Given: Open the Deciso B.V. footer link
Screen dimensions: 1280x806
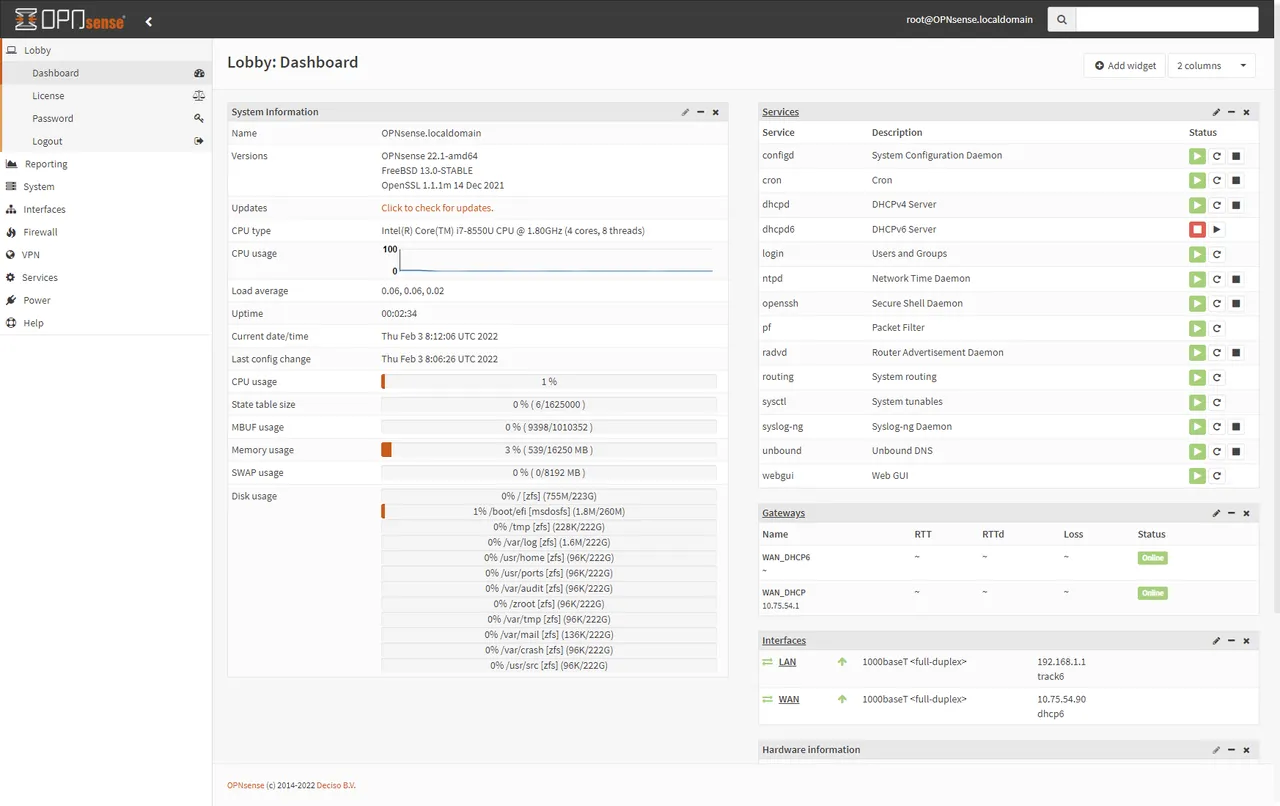Looking at the screenshot, I should click(336, 785).
